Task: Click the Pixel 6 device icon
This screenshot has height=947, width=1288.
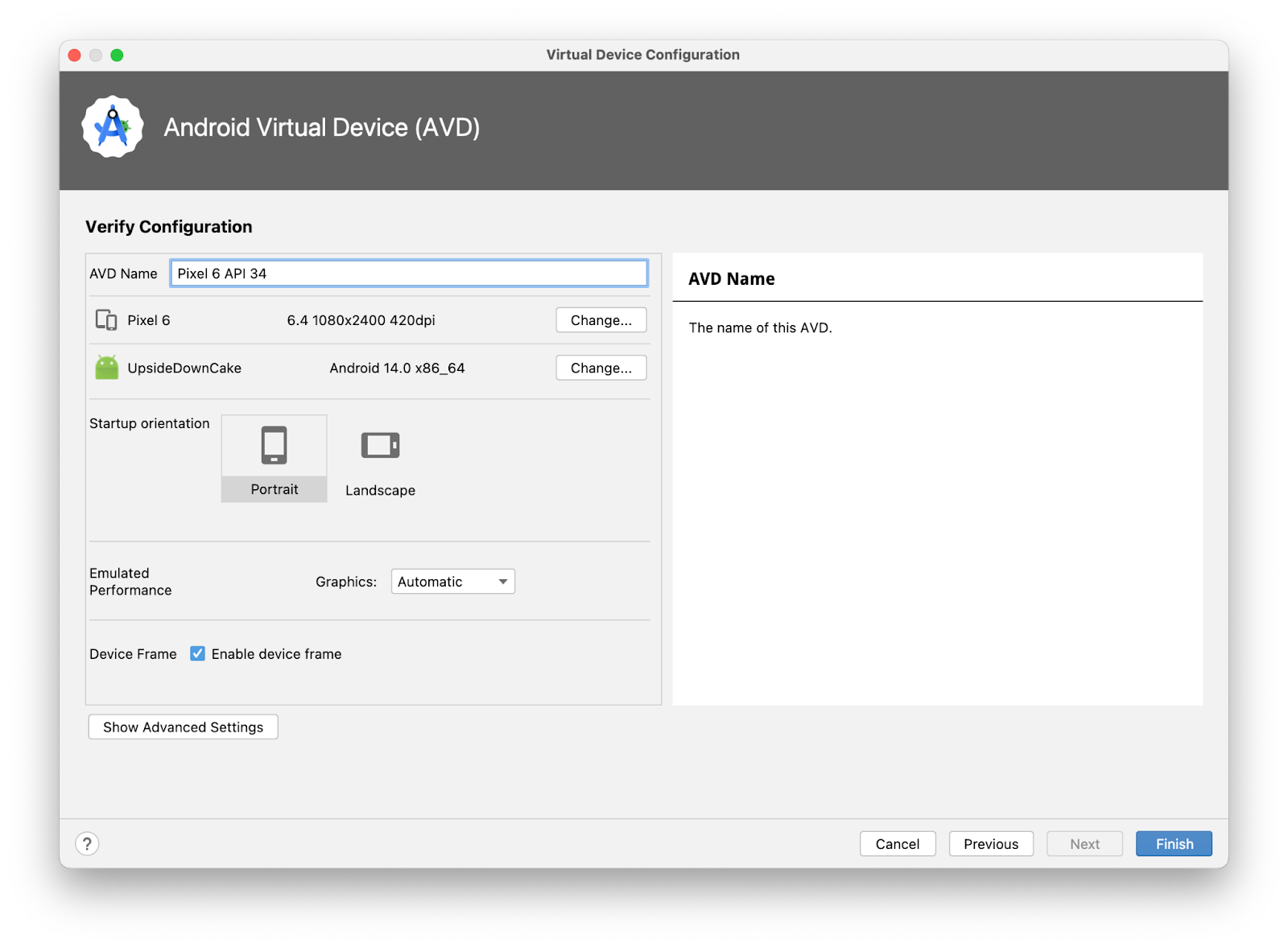Action: point(106,320)
